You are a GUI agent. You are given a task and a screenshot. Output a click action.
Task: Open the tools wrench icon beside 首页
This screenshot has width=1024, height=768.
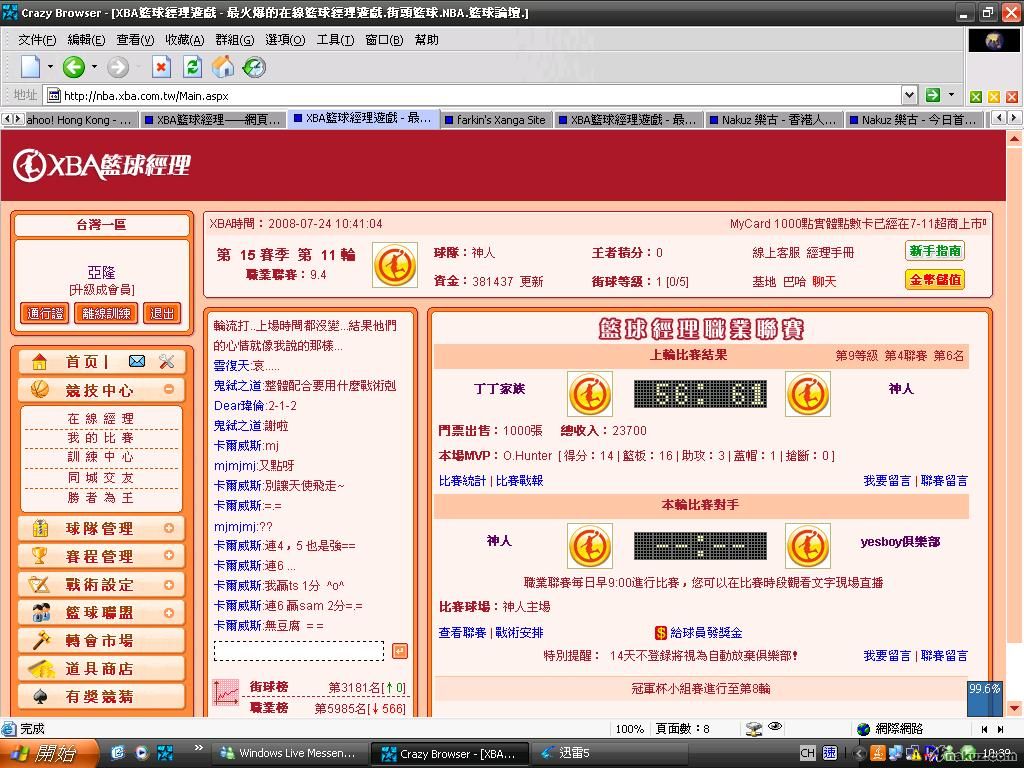click(x=167, y=361)
